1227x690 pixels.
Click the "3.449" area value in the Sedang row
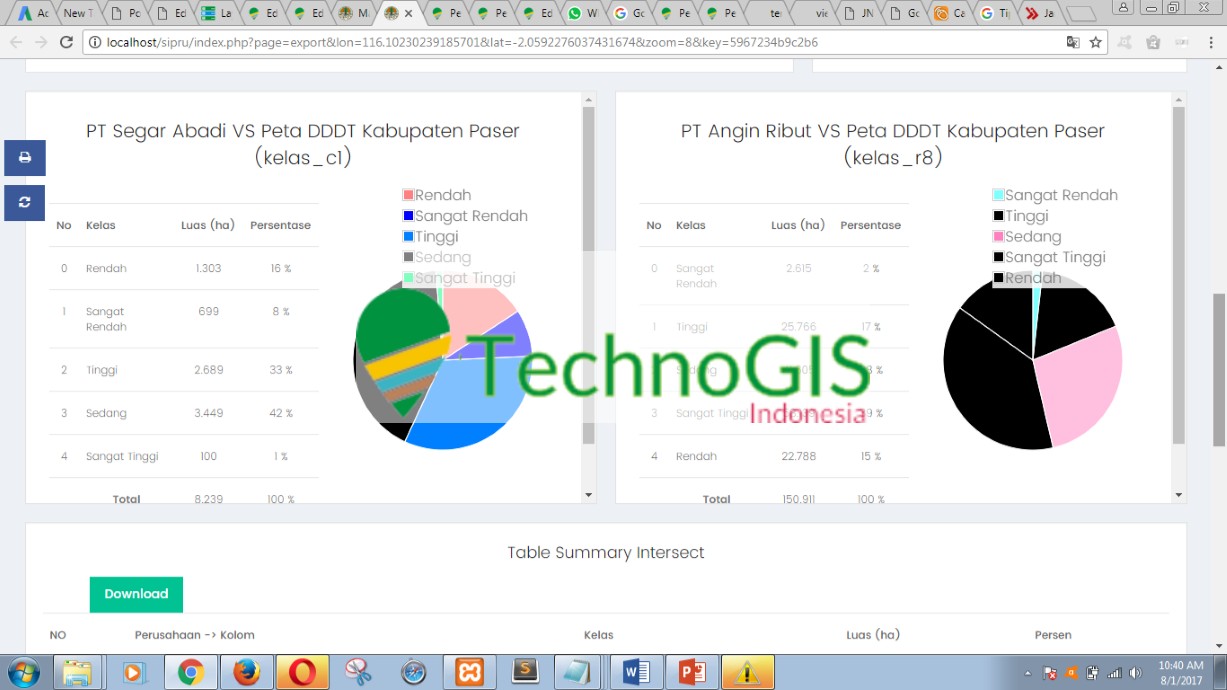pyautogui.click(x=208, y=413)
